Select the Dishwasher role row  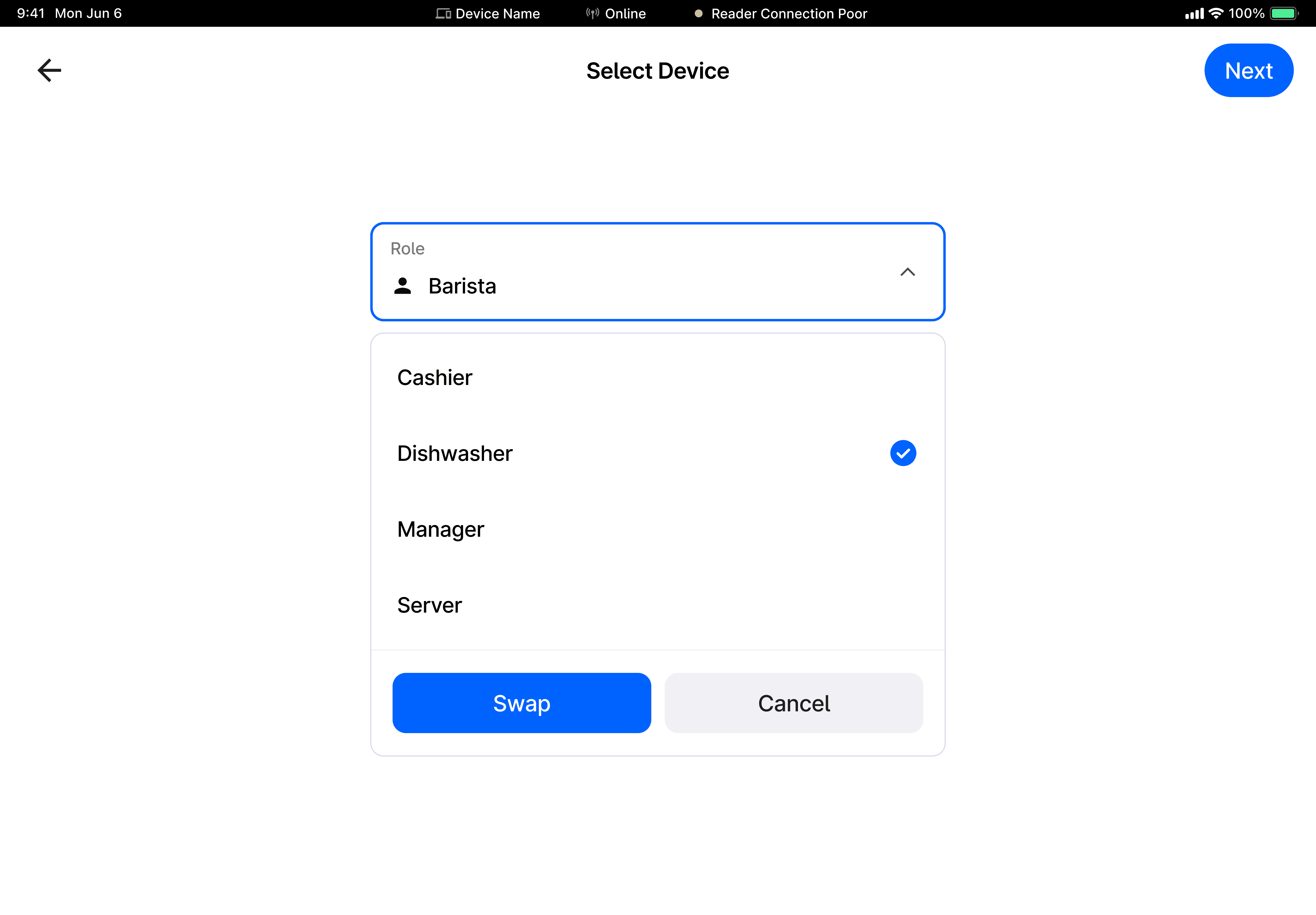pos(658,453)
